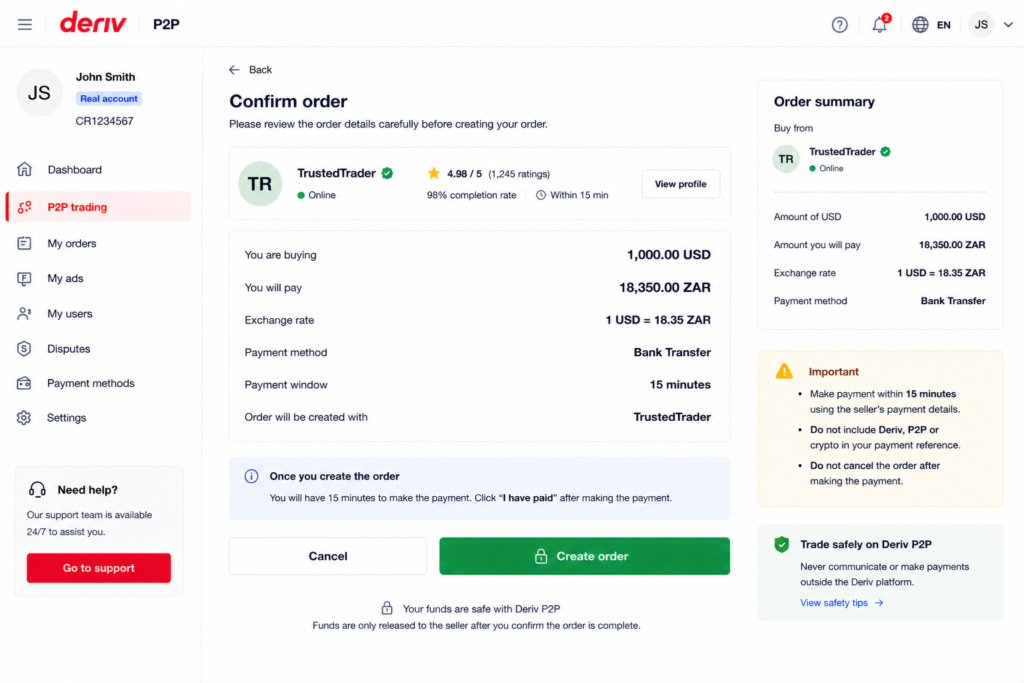Click the headset support icon

click(37, 489)
